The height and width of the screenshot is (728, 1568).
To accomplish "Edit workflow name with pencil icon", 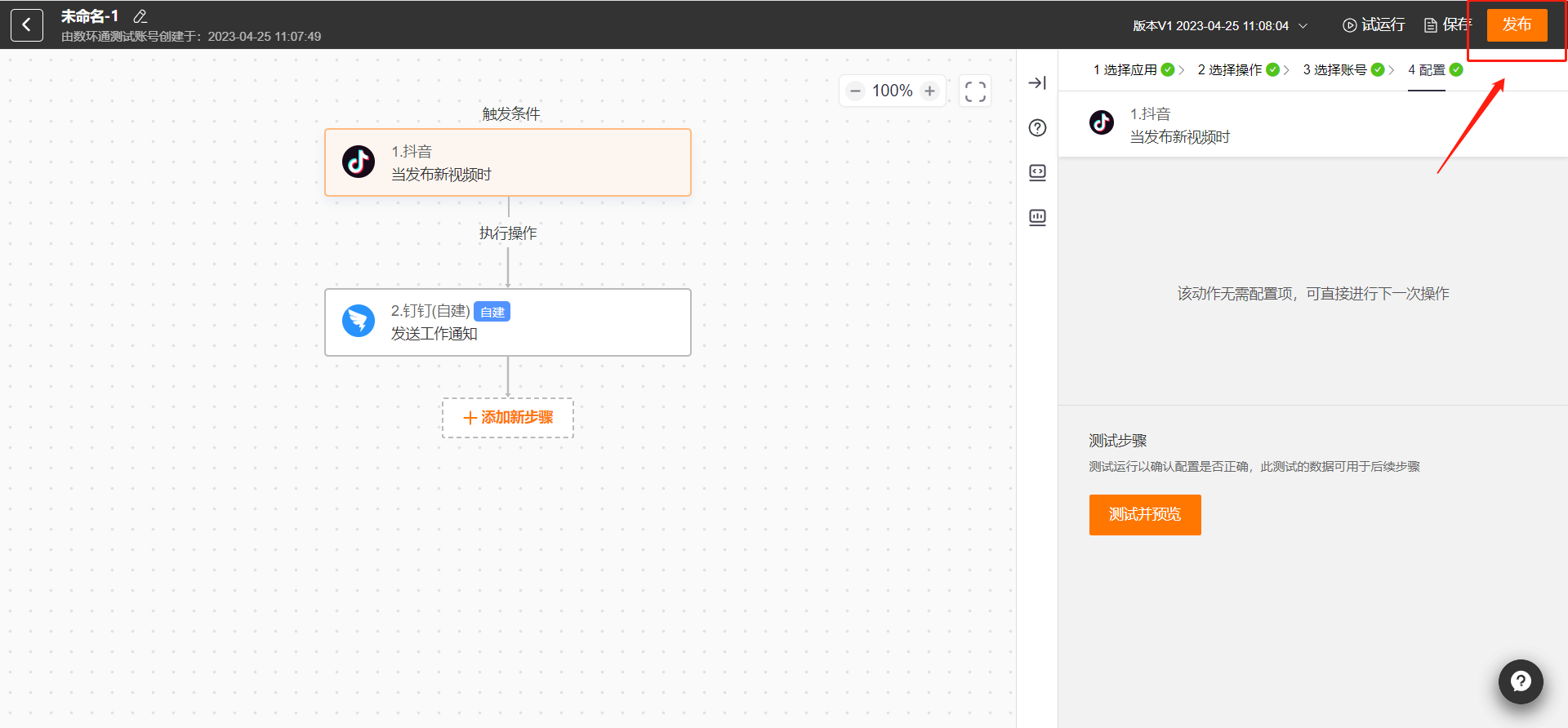I will click(140, 16).
